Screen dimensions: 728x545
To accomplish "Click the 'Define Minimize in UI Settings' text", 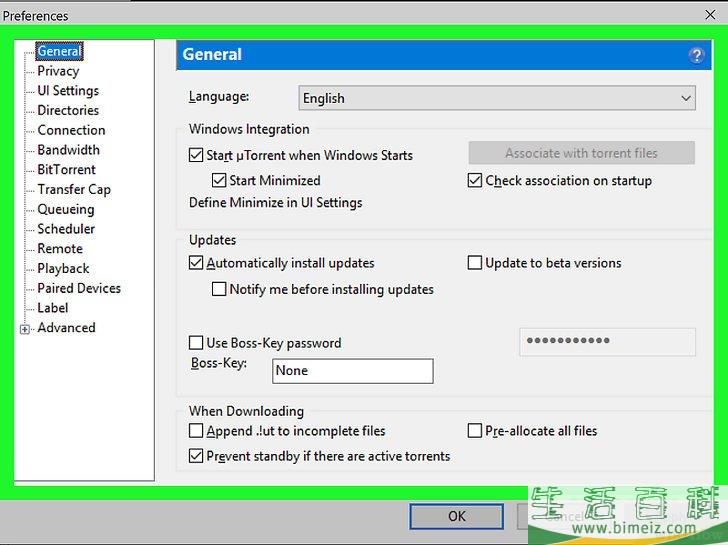I will point(275,203).
